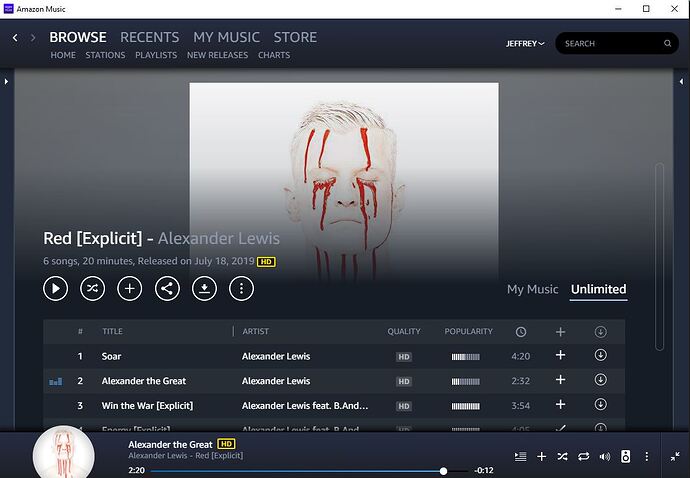Image resolution: width=690 pixels, height=478 pixels.
Task: Expand the left side panel arrow
Action: (6, 81)
